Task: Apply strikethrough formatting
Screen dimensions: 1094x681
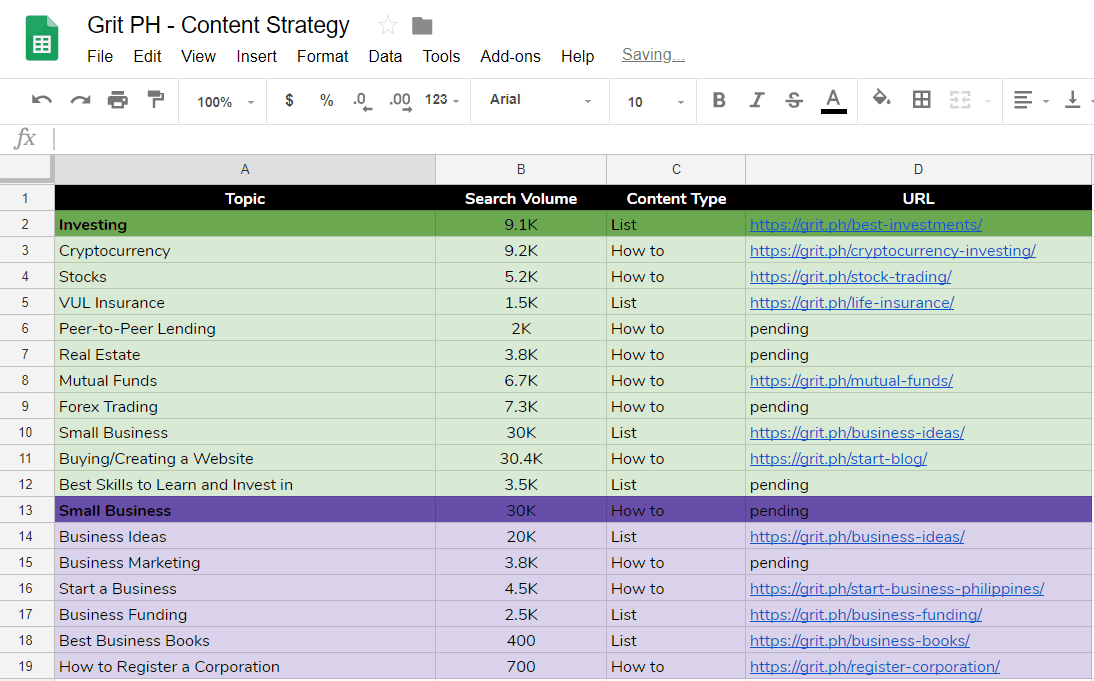Action: coord(794,100)
